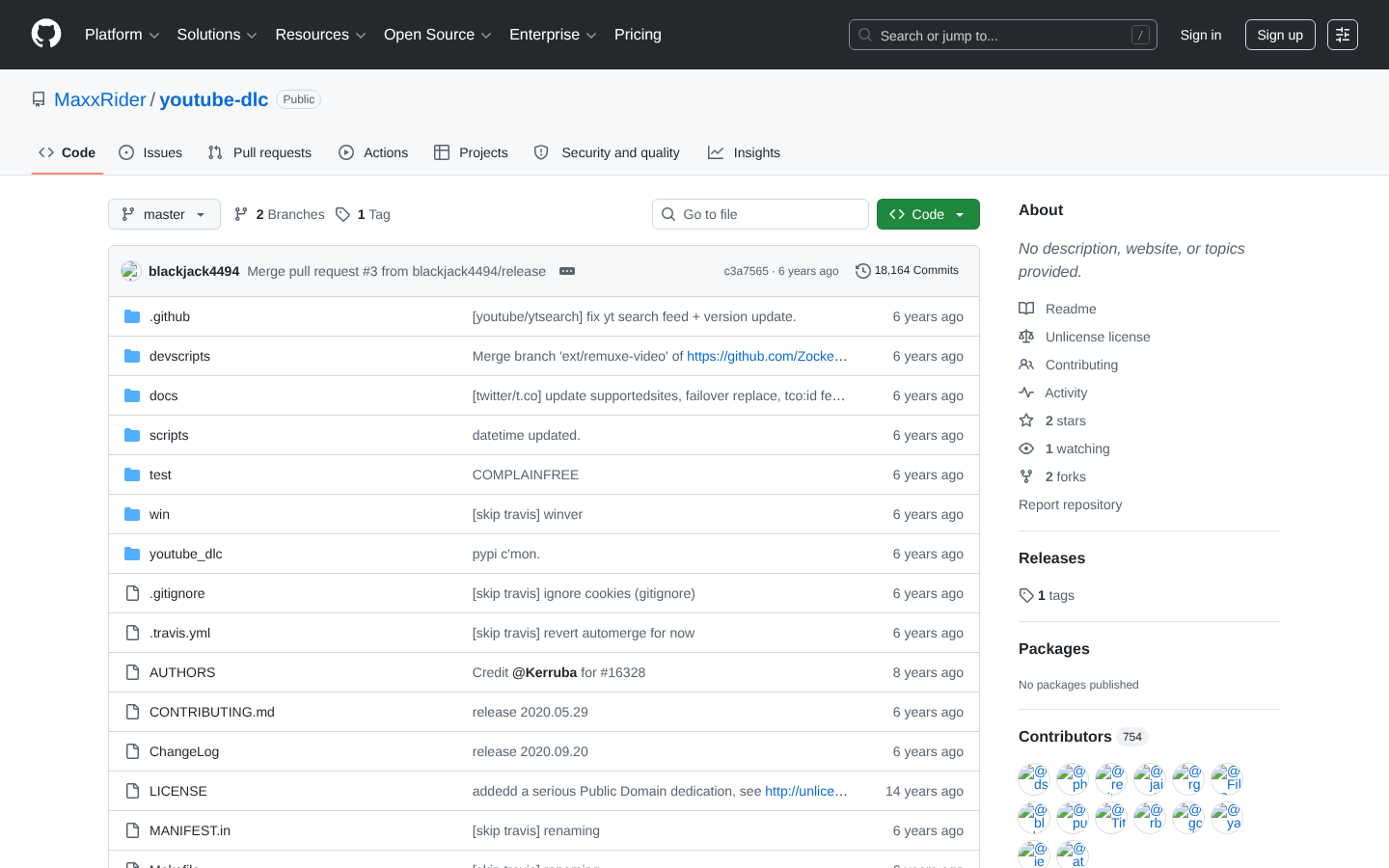Image resolution: width=1389 pixels, height=868 pixels.
Task: Open the Releases heading link
Action: pos(1051,558)
